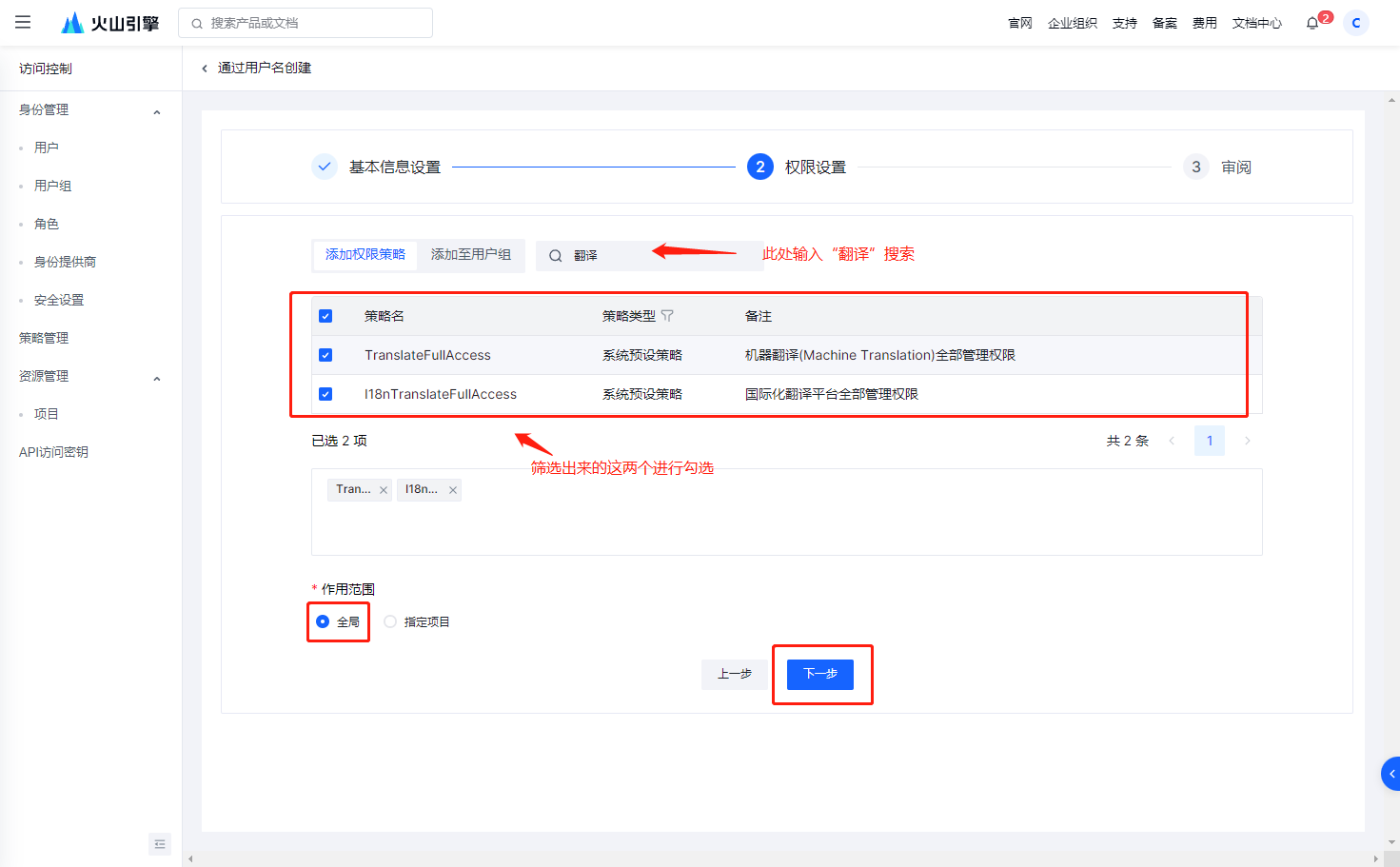Focus the policy search field containing 翻译
The width and height of the screenshot is (1400, 867).
[x=649, y=256]
